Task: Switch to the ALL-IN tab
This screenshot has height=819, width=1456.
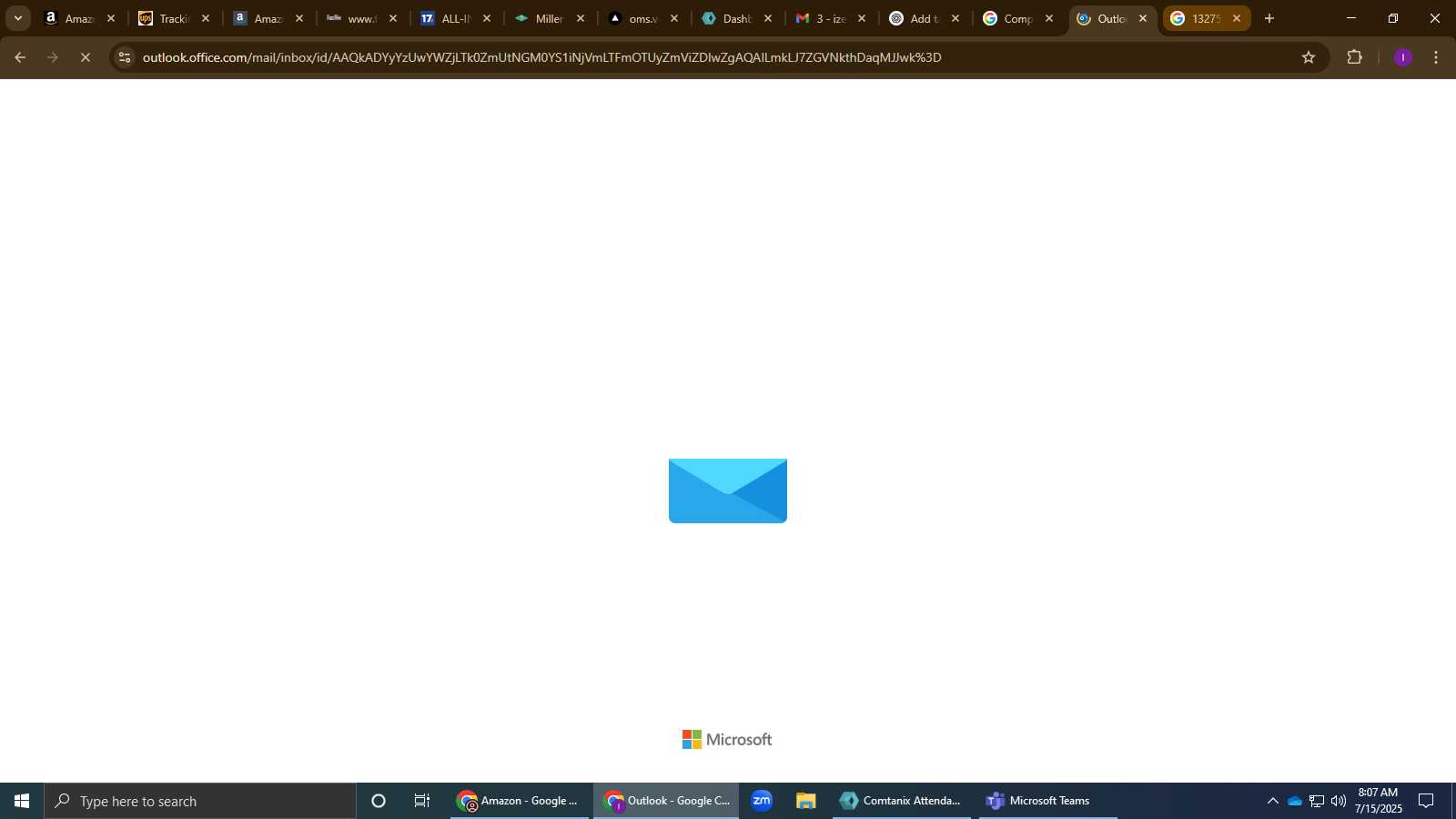Action: 454,18
